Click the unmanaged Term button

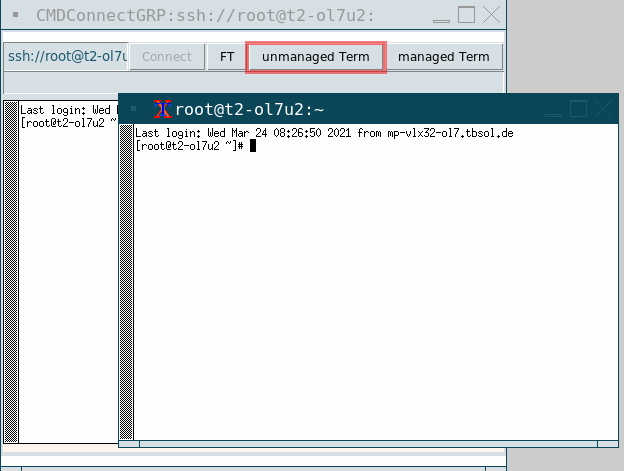tap(315, 57)
